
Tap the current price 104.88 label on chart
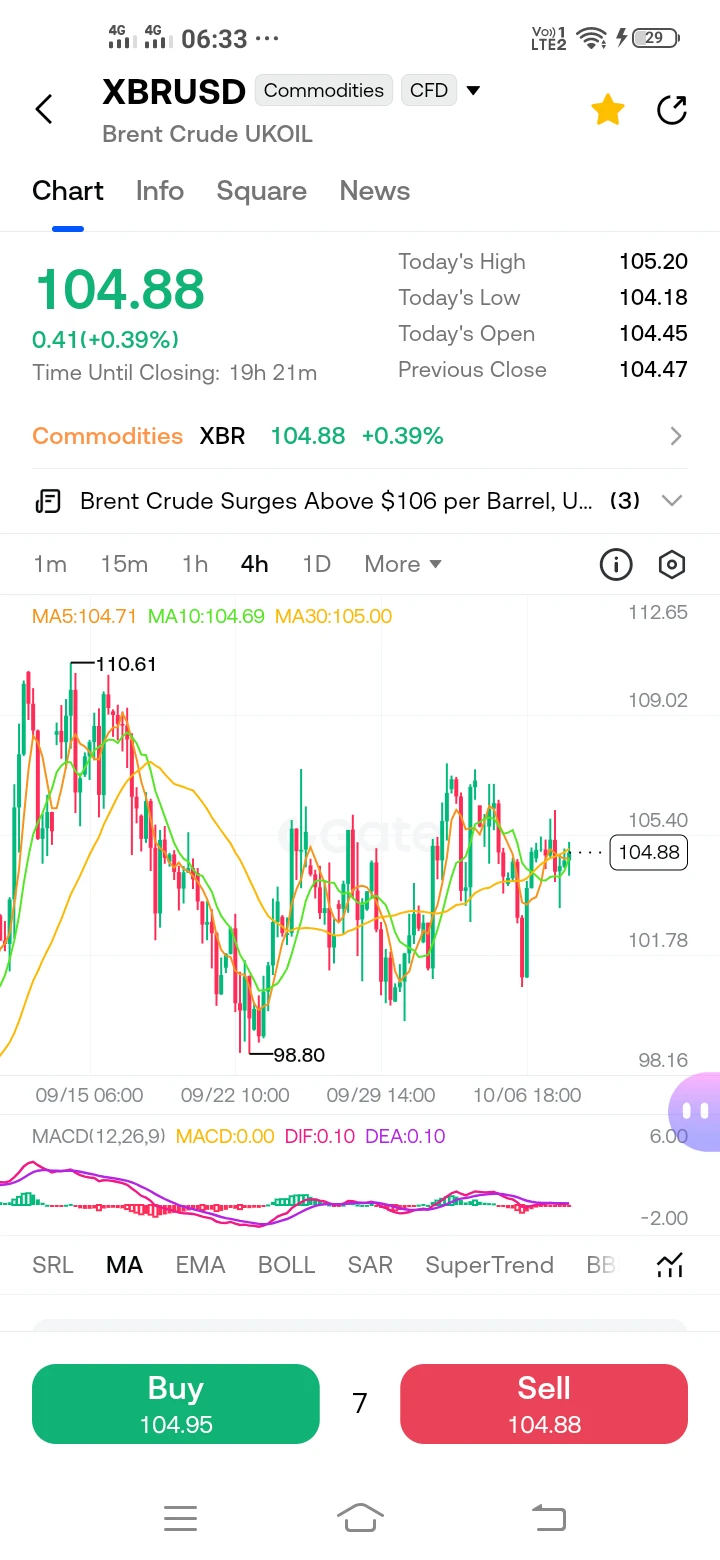(x=649, y=852)
